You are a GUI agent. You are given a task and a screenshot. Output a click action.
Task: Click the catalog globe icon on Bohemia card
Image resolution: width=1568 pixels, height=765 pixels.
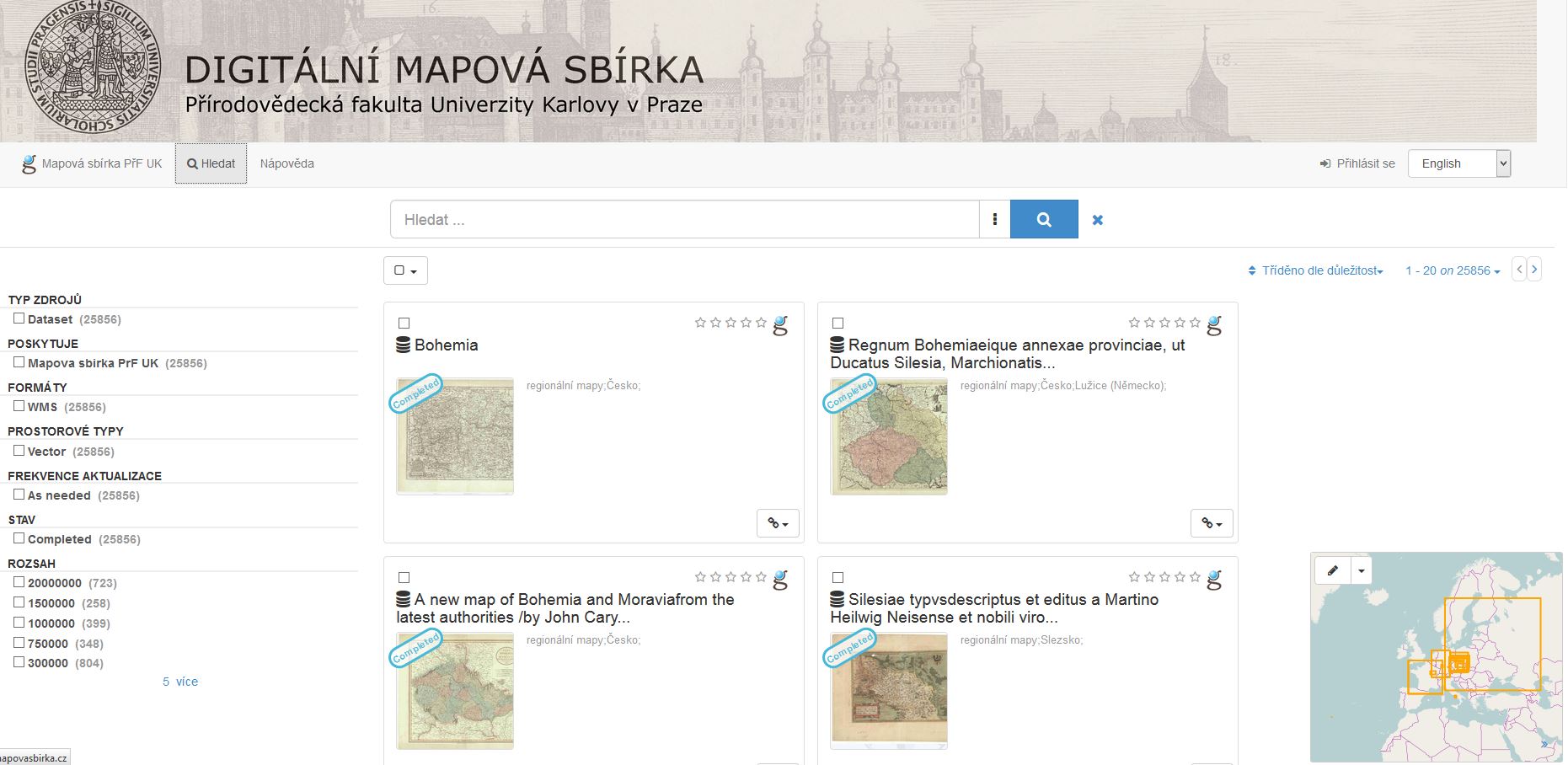pos(781,325)
